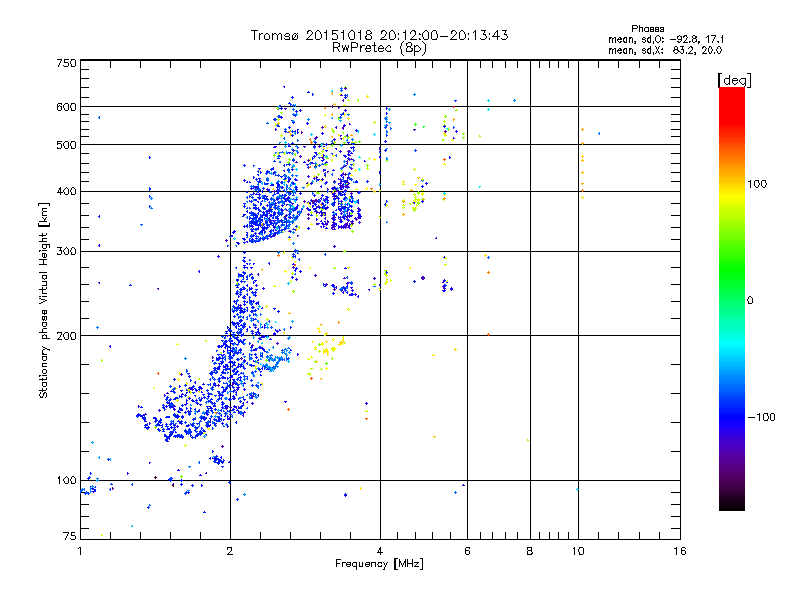The image size is (800, 600).
Task: Click the x-axis label "2"
Action: (230, 551)
